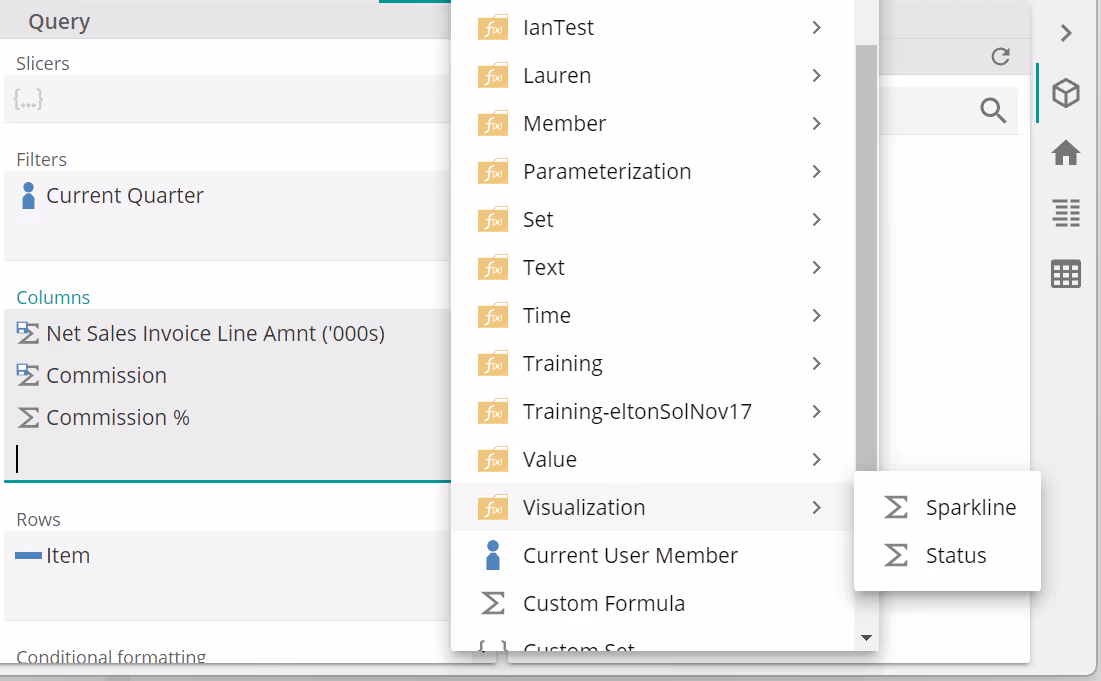Select Current Quarter filter item

[x=124, y=196]
